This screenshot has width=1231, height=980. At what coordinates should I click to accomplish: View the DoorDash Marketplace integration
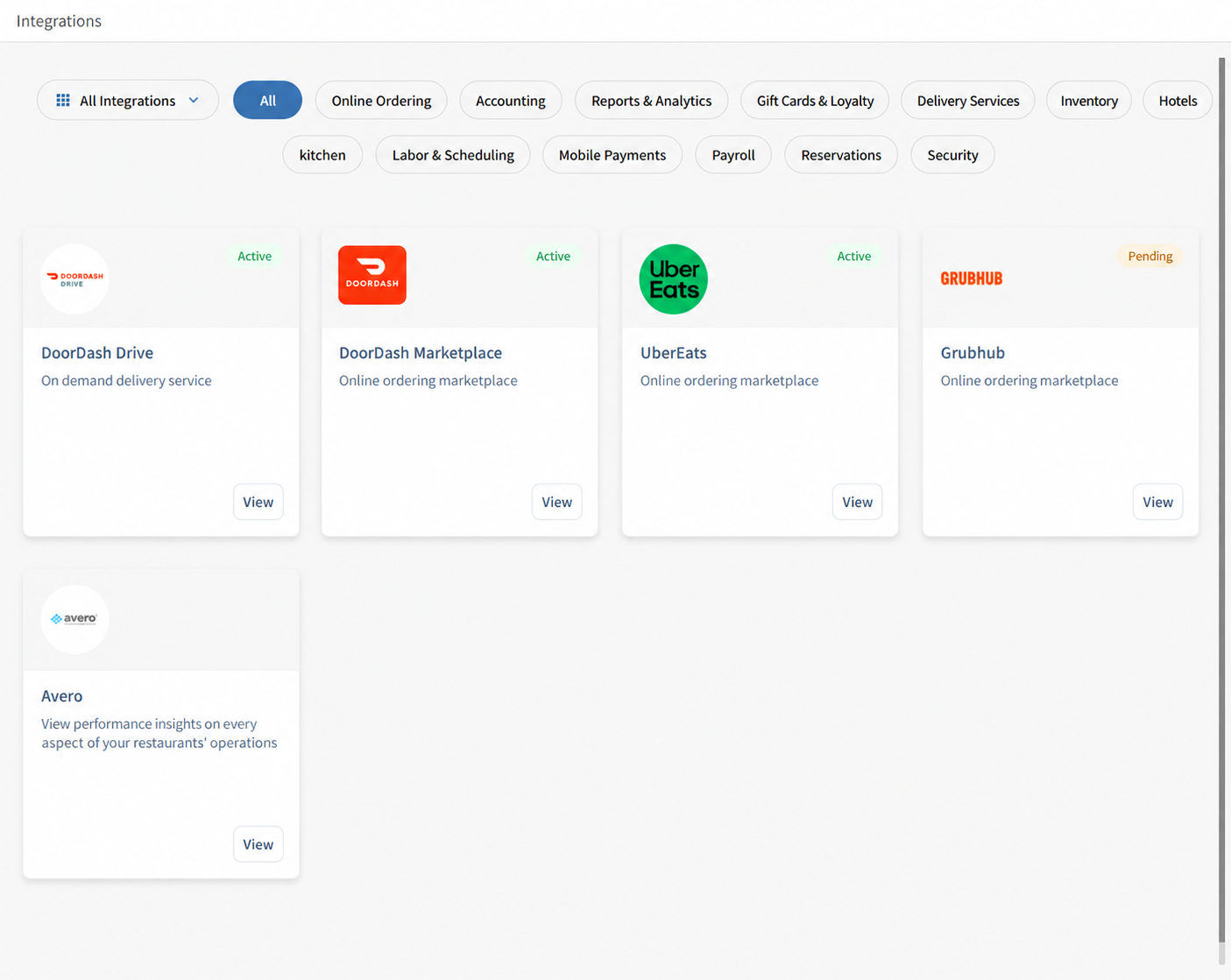(557, 502)
